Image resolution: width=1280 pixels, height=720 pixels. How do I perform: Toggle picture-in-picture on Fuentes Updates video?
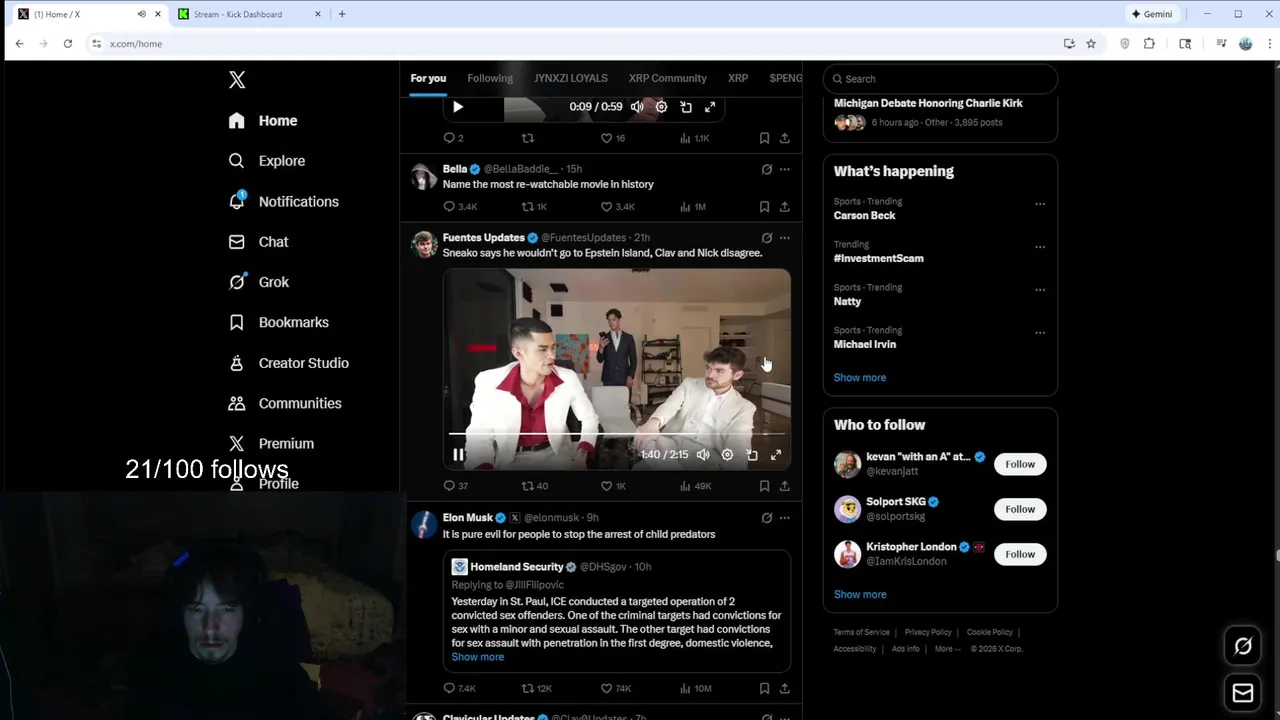pyautogui.click(x=752, y=455)
